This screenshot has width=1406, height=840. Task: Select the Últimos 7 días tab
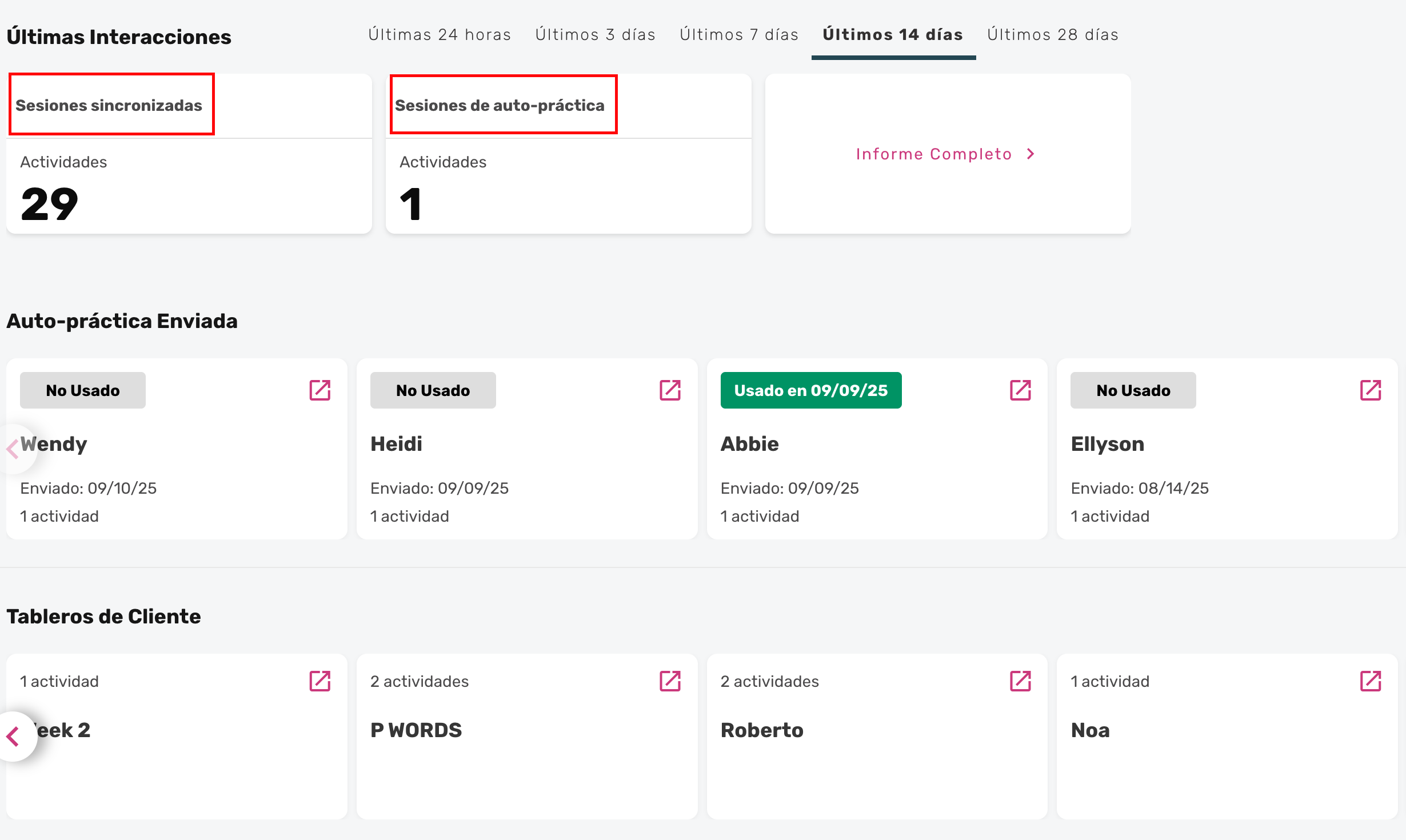pyautogui.click(x=739, y=35)
